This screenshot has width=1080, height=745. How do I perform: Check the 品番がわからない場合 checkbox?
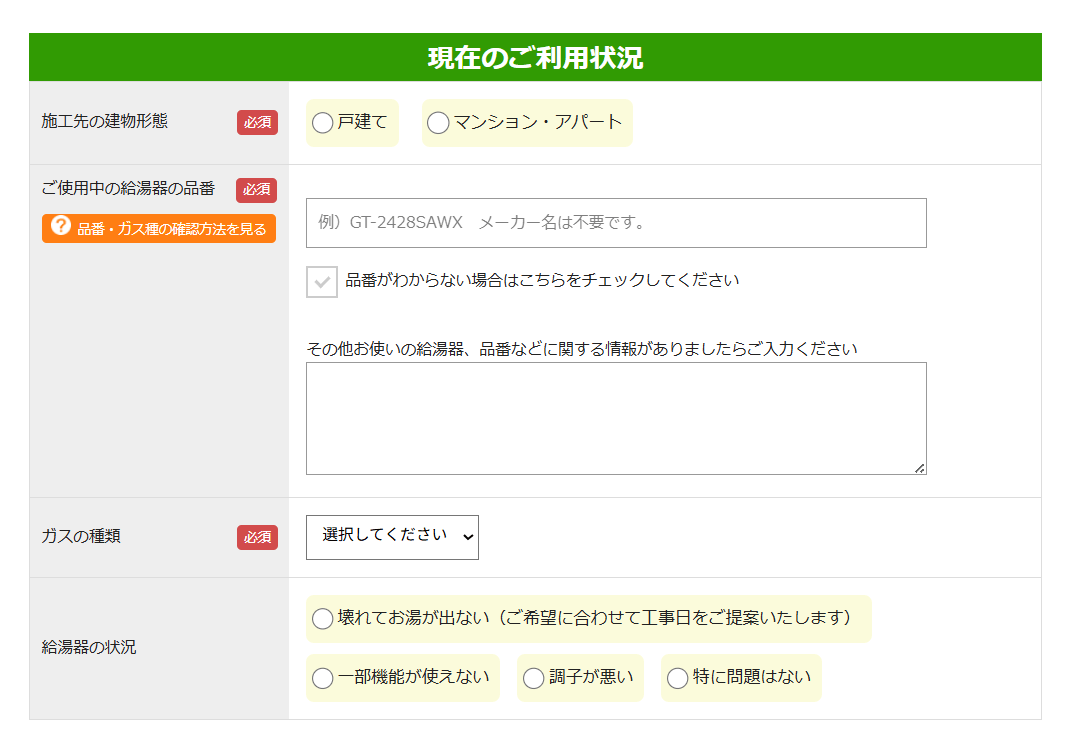(x=322, y=282)
